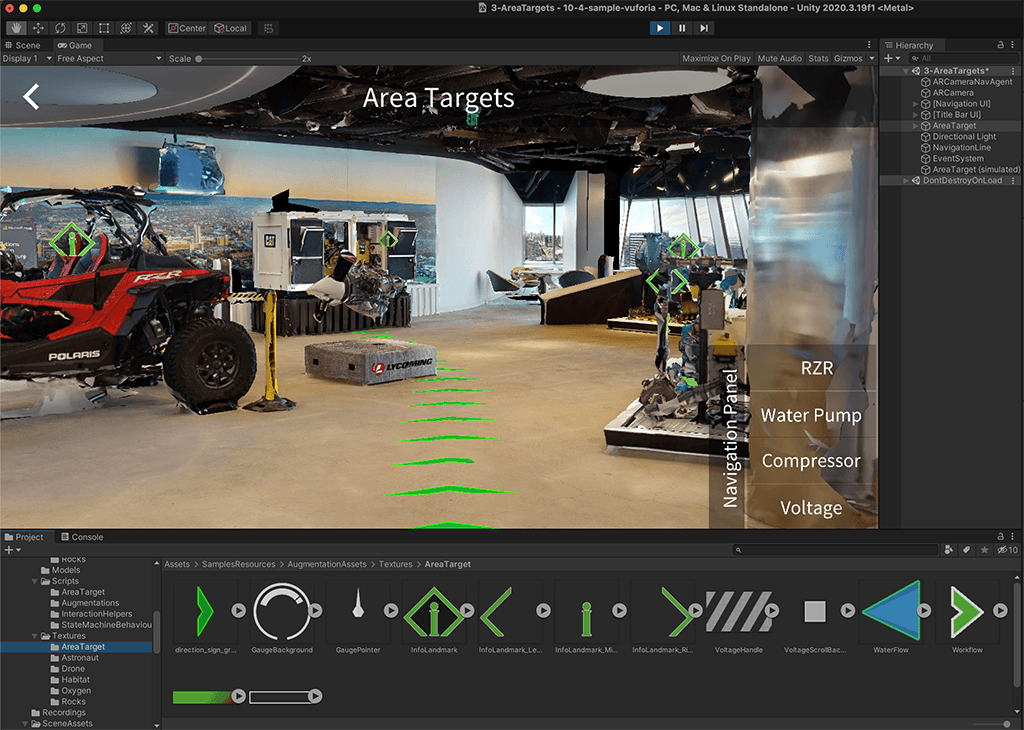
Task: Click the back arrow in Game view
Action: 32,97
